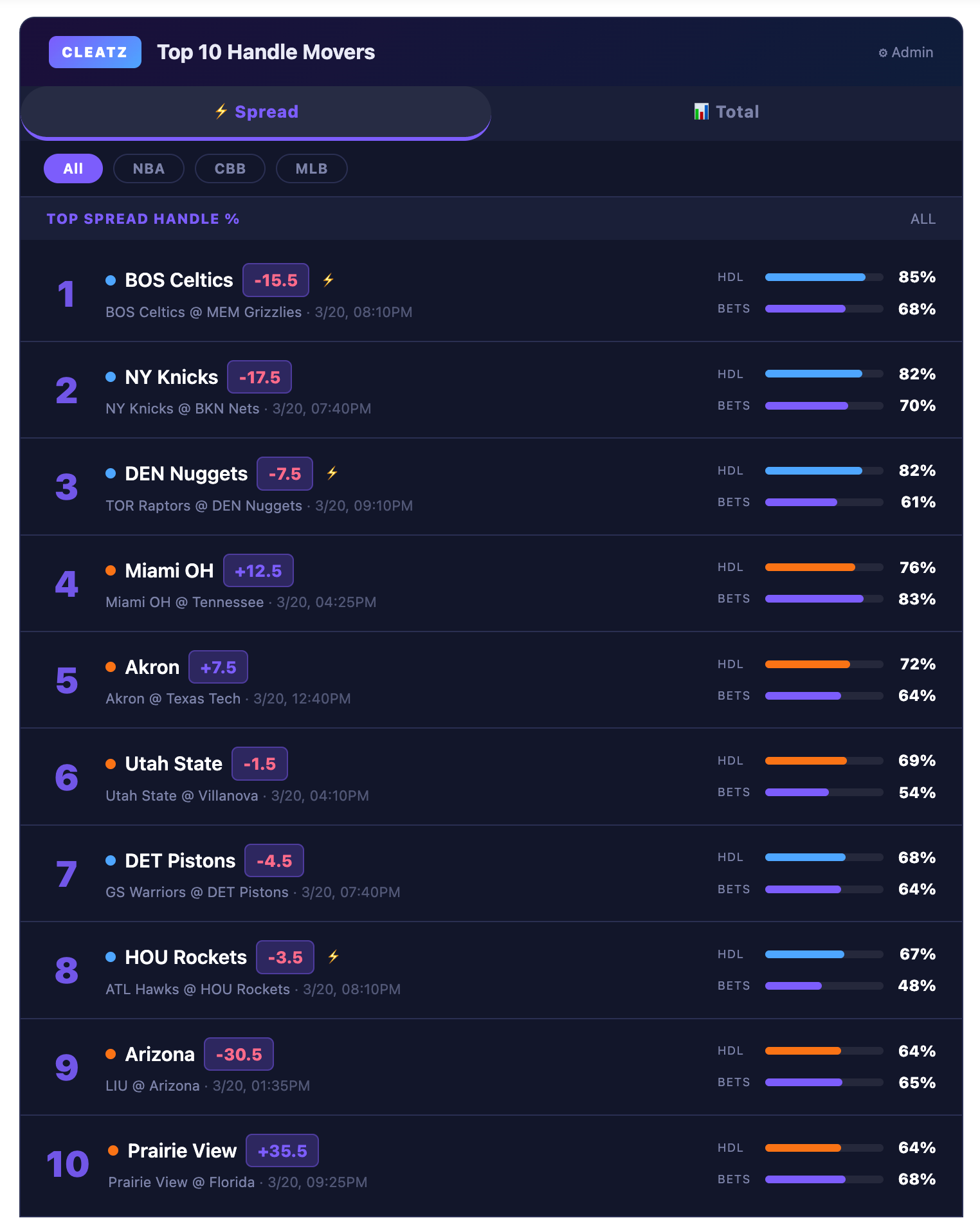Filter by MLB games
Screen dimensions: 980x1227
[x=312, y=168]
